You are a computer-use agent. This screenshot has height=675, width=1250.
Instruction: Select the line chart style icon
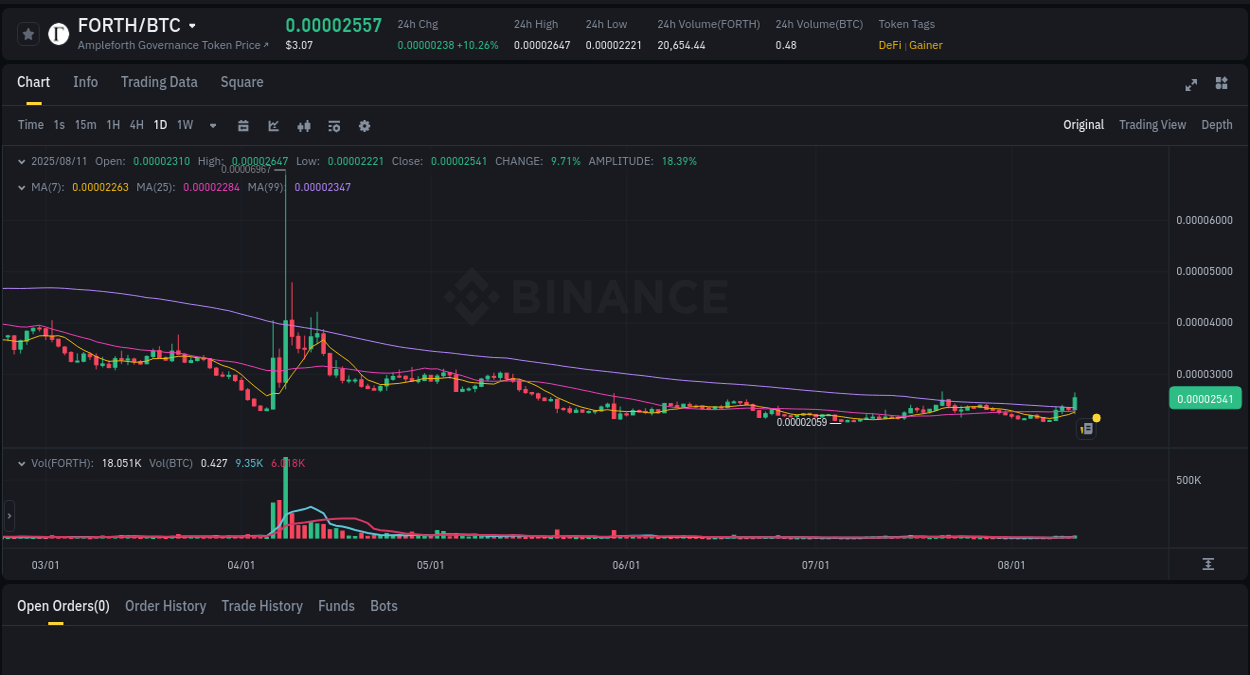272,125
